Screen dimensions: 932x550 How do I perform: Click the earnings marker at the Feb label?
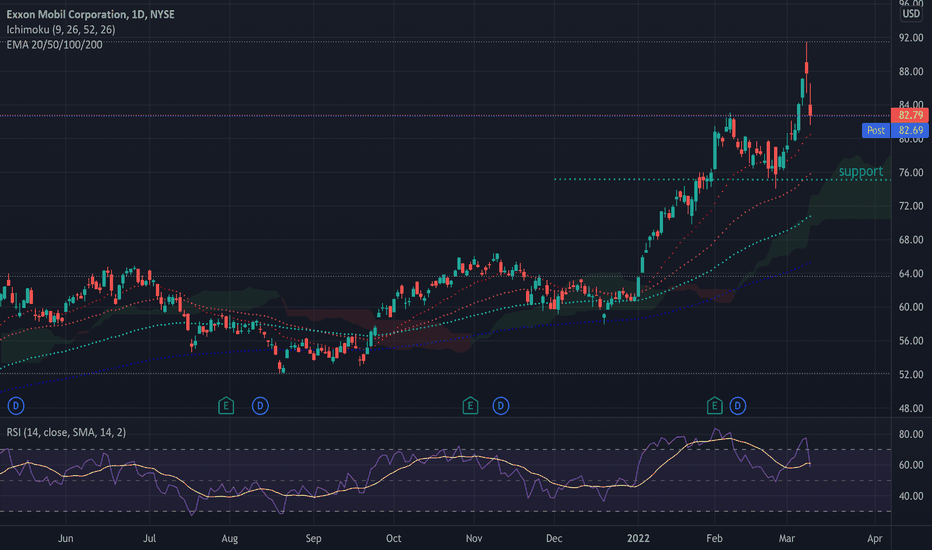coord(714,406)
